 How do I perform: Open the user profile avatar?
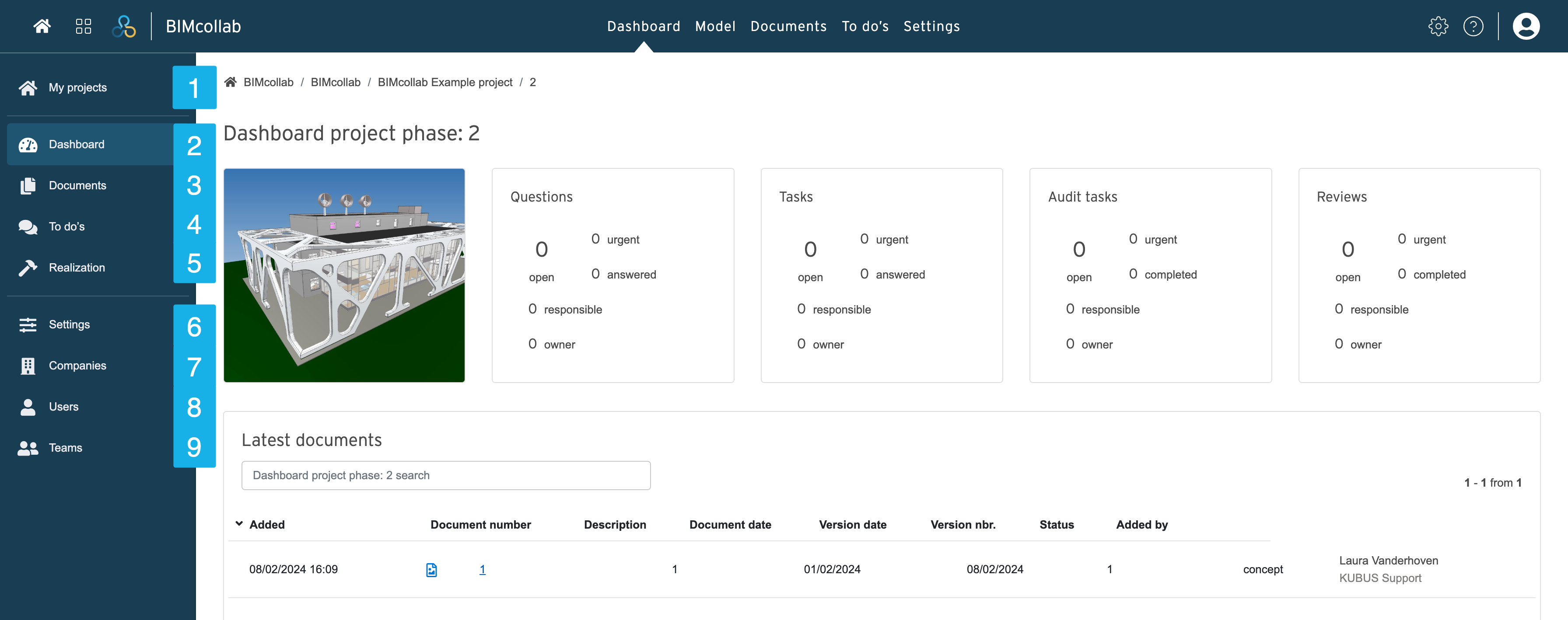coord(1526,26)
